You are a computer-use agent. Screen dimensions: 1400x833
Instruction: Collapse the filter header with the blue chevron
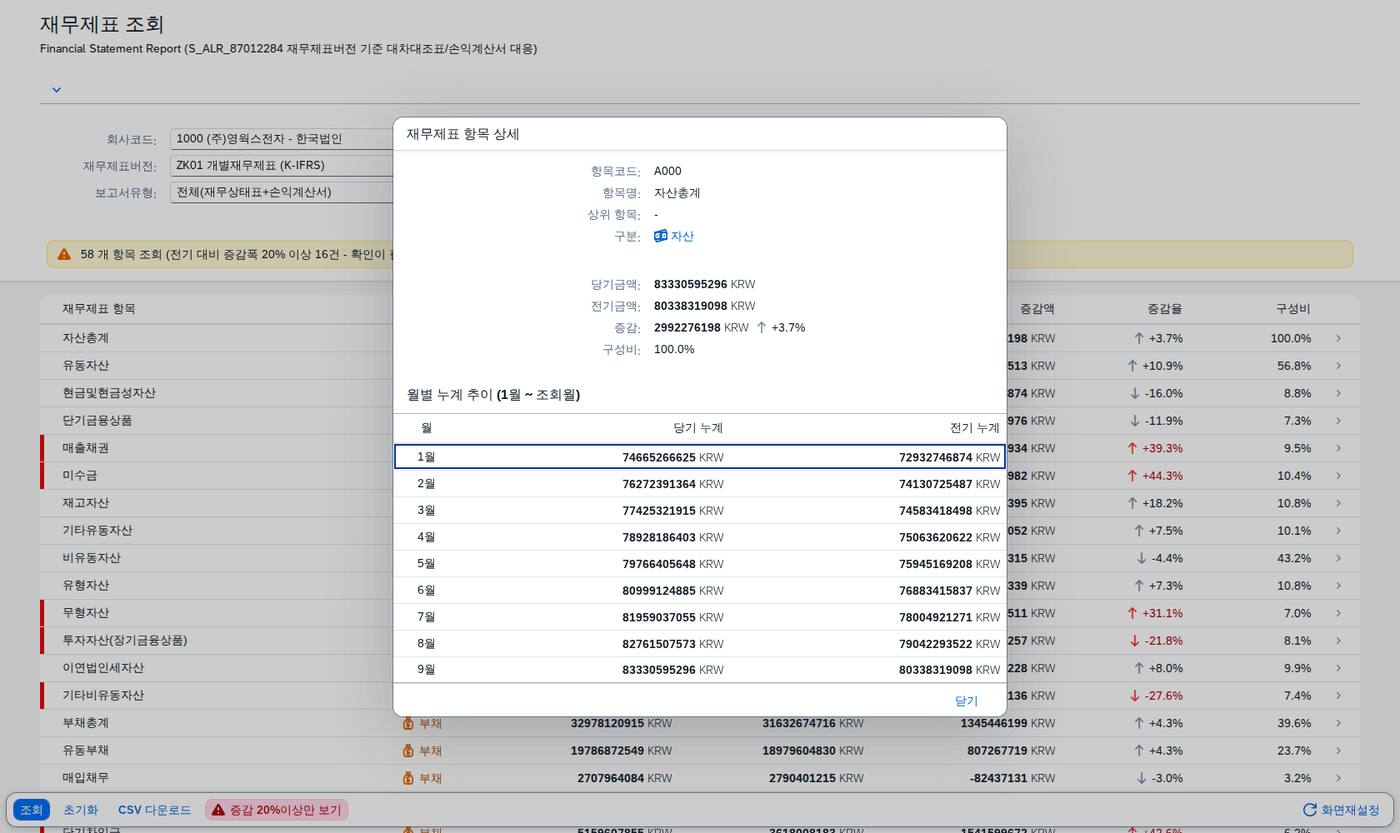pos(57,90)
